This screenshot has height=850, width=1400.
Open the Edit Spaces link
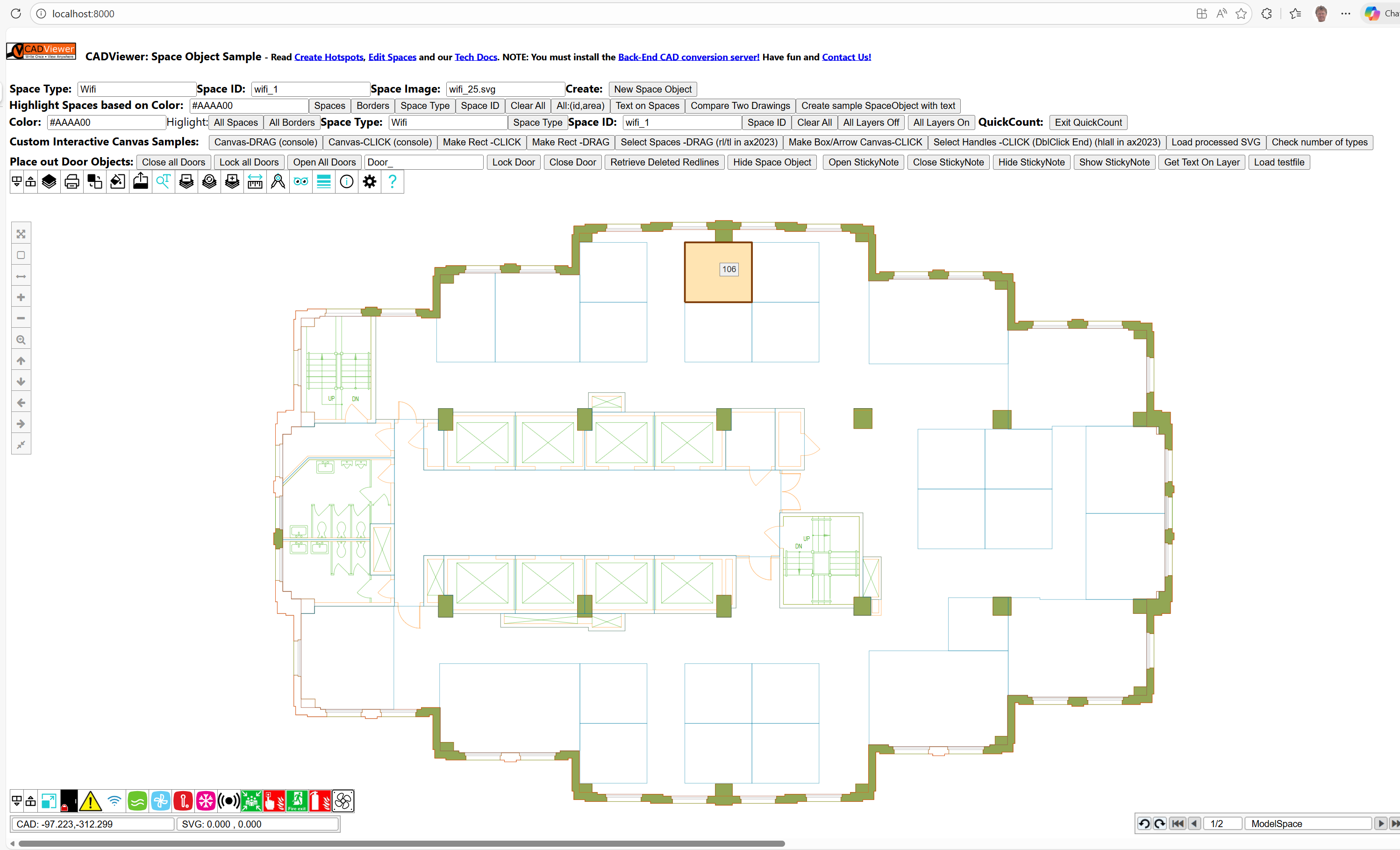point(392,57)
